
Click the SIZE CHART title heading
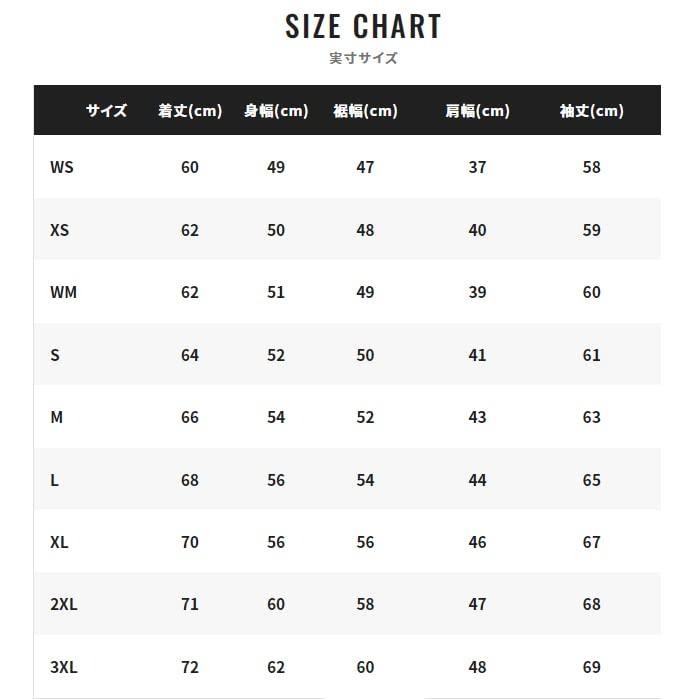click(363, 27)
